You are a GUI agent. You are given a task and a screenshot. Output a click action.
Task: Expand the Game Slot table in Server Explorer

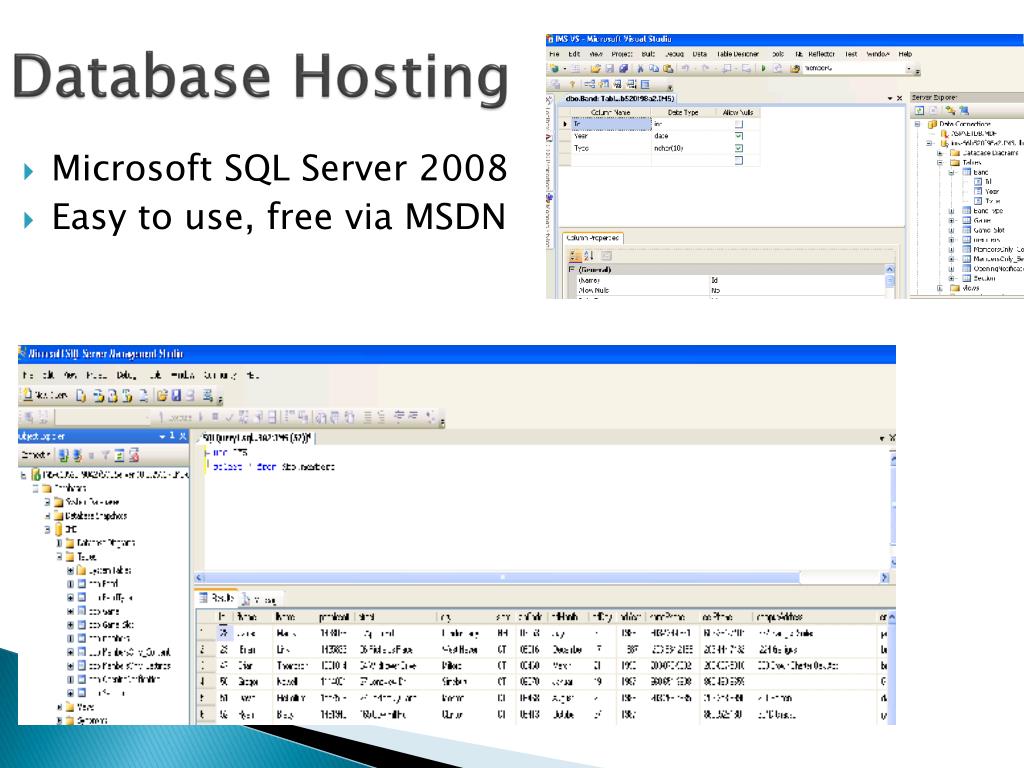[x=951, y=230]
